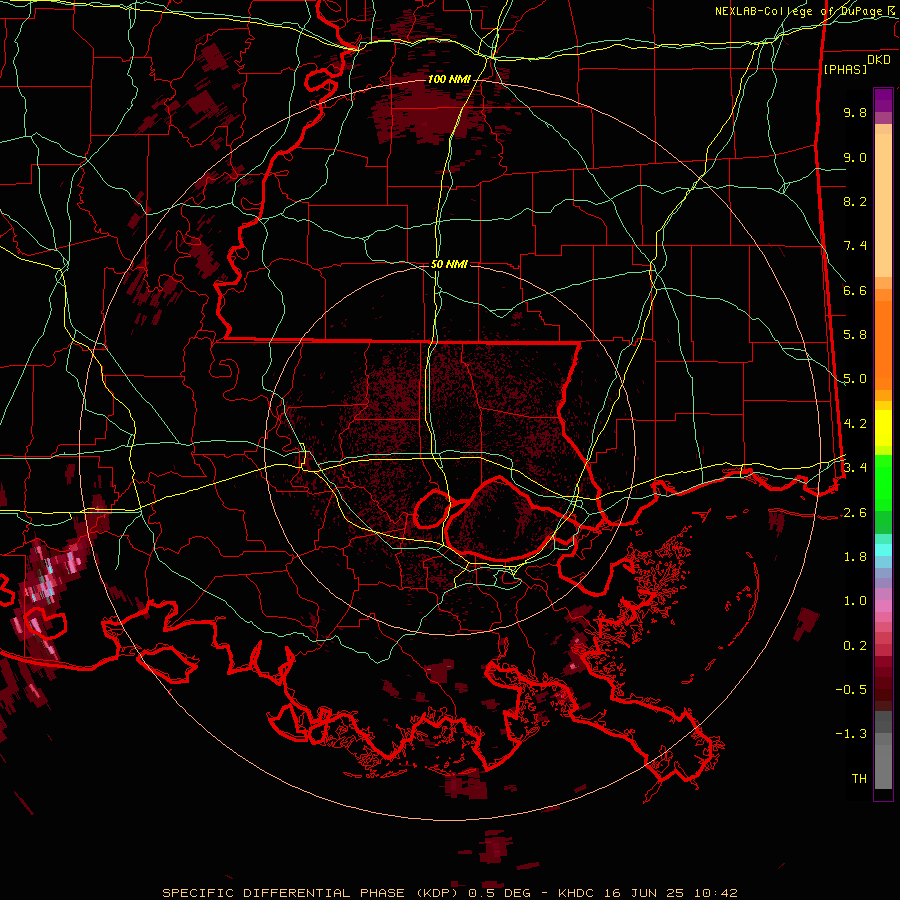Click the 9.0 value on the color scale
900x900 pixels.
pos(855,157)
